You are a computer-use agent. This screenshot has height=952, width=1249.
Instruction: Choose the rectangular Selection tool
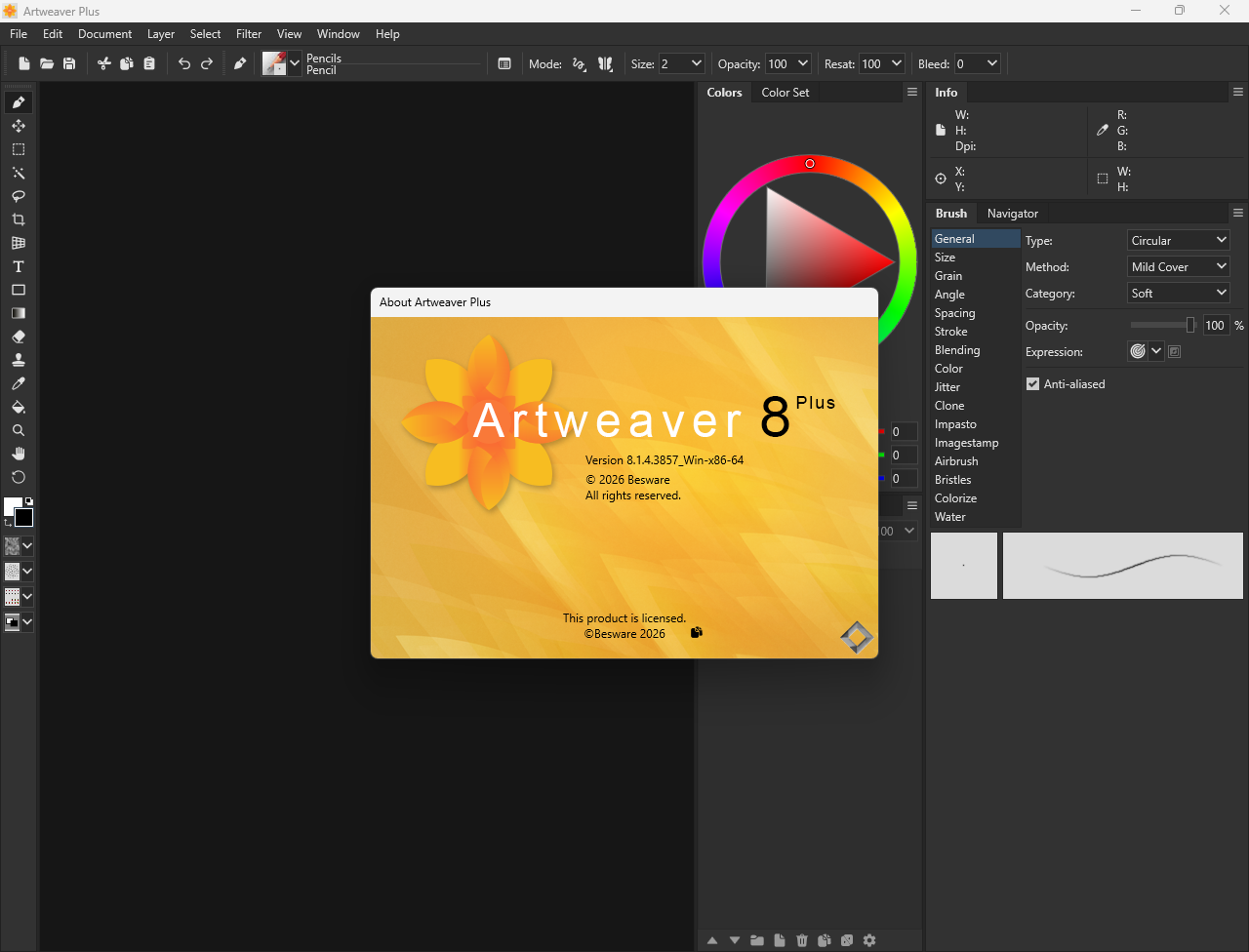click(x=19, y=149)
